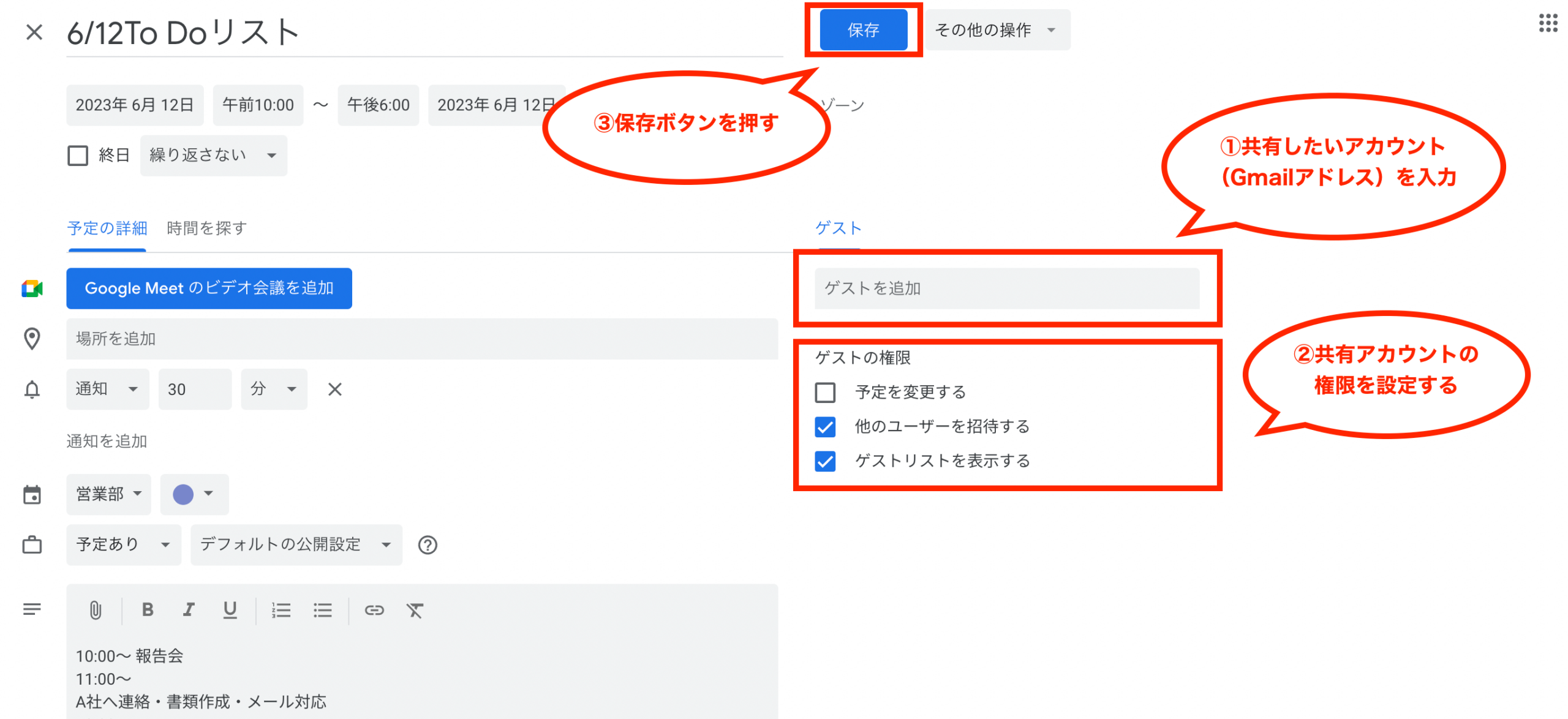Insert a bulleted list
Image resolution: width=1568 pixels, height=719 pixels.
322,610
